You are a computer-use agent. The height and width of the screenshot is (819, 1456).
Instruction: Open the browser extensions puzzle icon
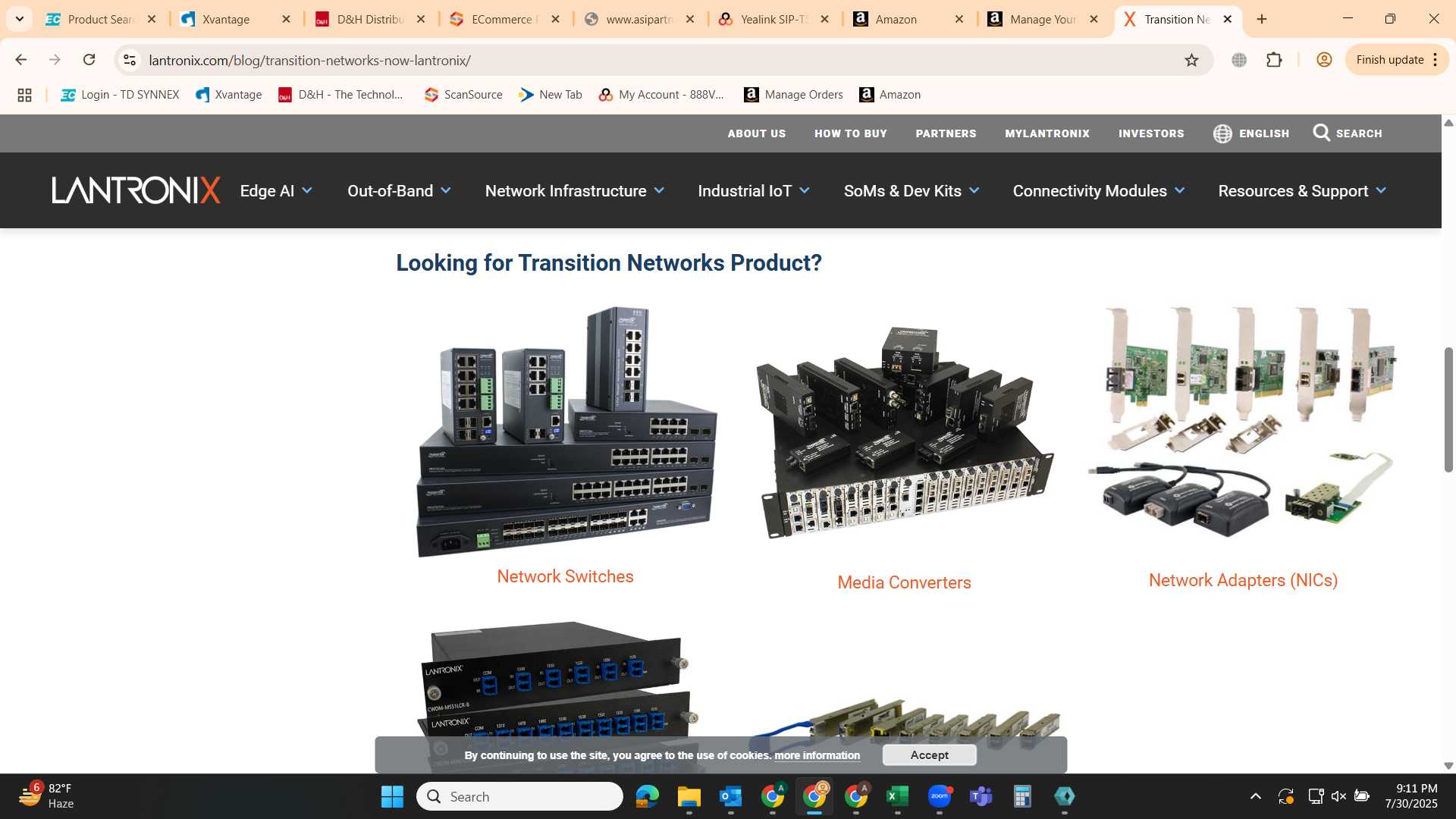tap(1274, 60)
